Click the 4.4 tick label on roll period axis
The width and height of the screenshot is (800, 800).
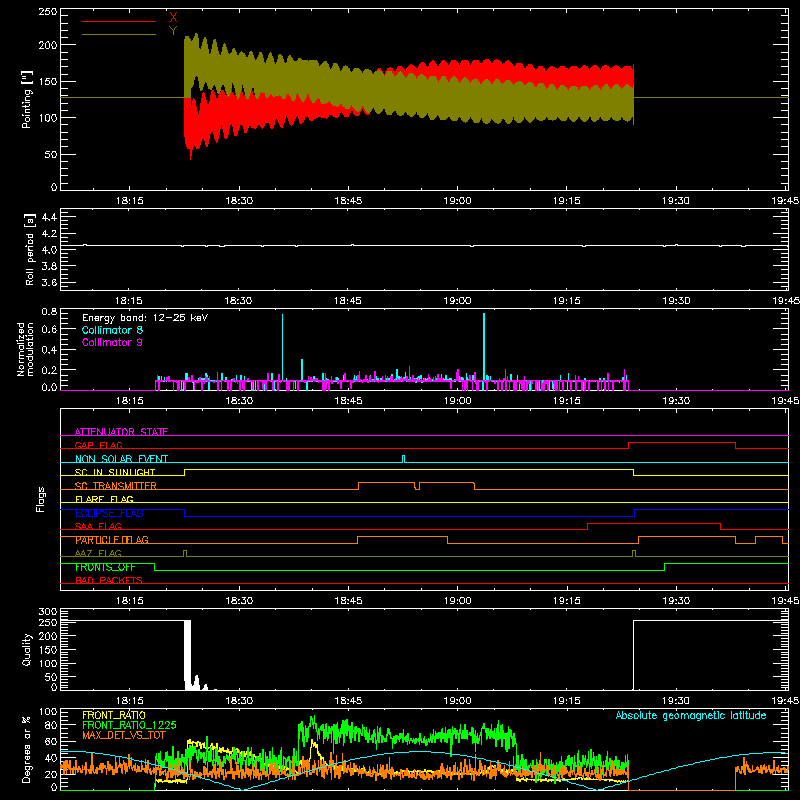tap(49, 217)
